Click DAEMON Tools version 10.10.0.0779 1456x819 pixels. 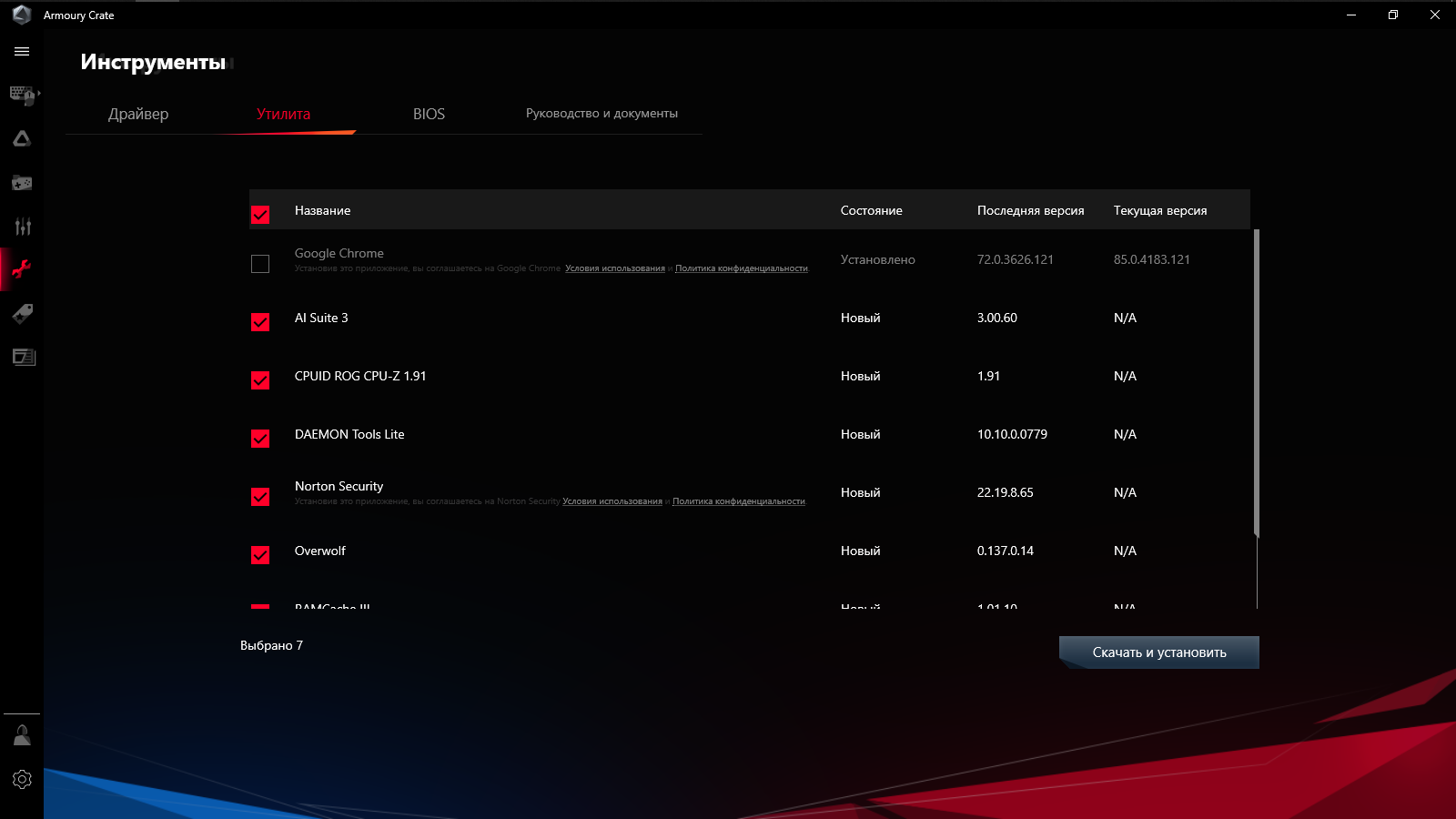(x=1012, y=434)
